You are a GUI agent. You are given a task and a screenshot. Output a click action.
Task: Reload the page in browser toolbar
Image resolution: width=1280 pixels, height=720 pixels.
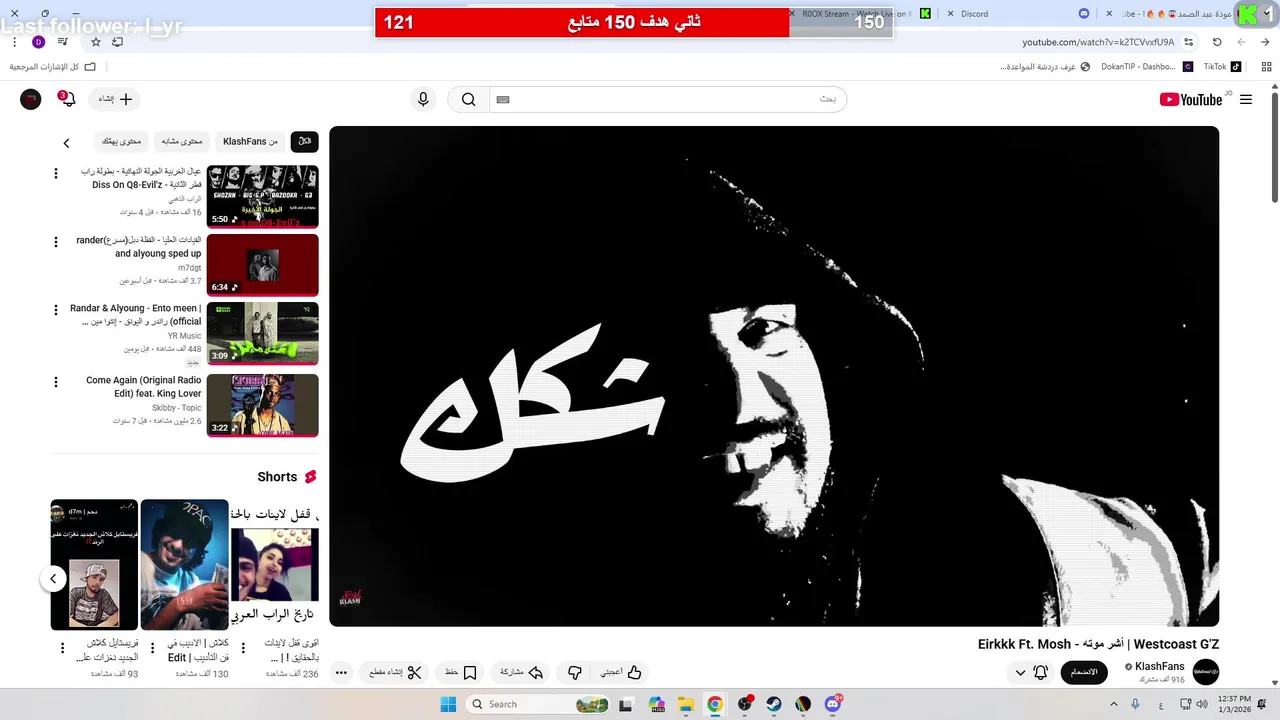1217,42
